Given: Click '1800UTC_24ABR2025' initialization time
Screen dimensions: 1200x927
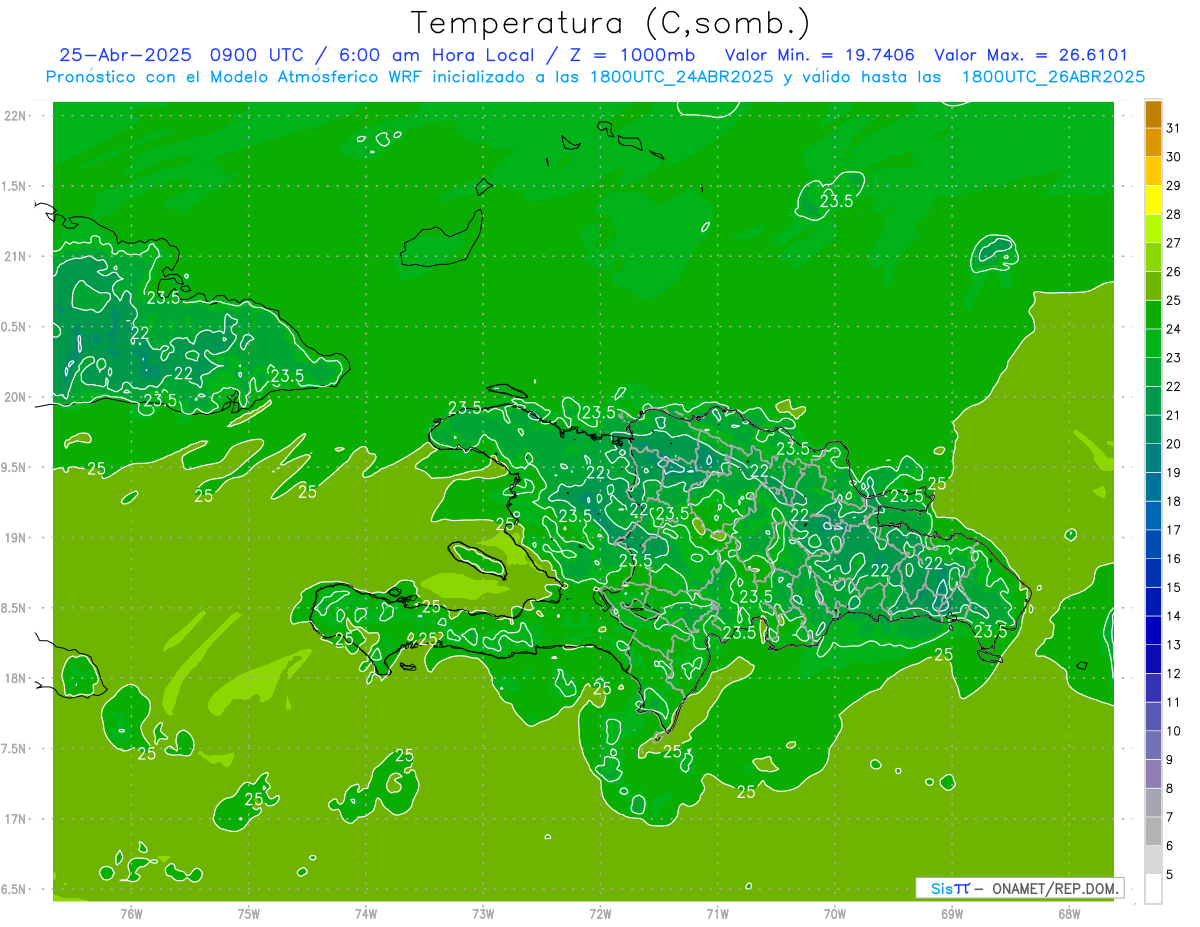Looking at the screenshot, I should click(681, 77).
